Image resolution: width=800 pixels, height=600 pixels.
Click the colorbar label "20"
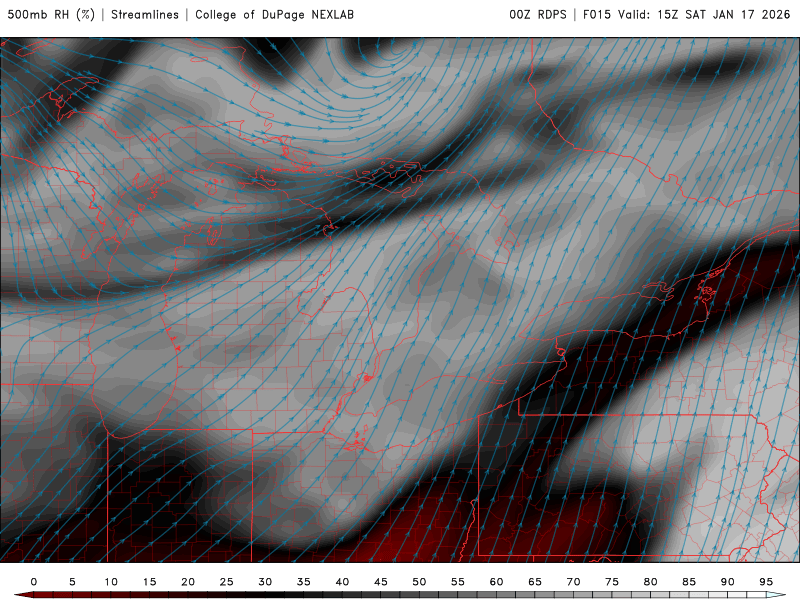(x=188, y=582)
